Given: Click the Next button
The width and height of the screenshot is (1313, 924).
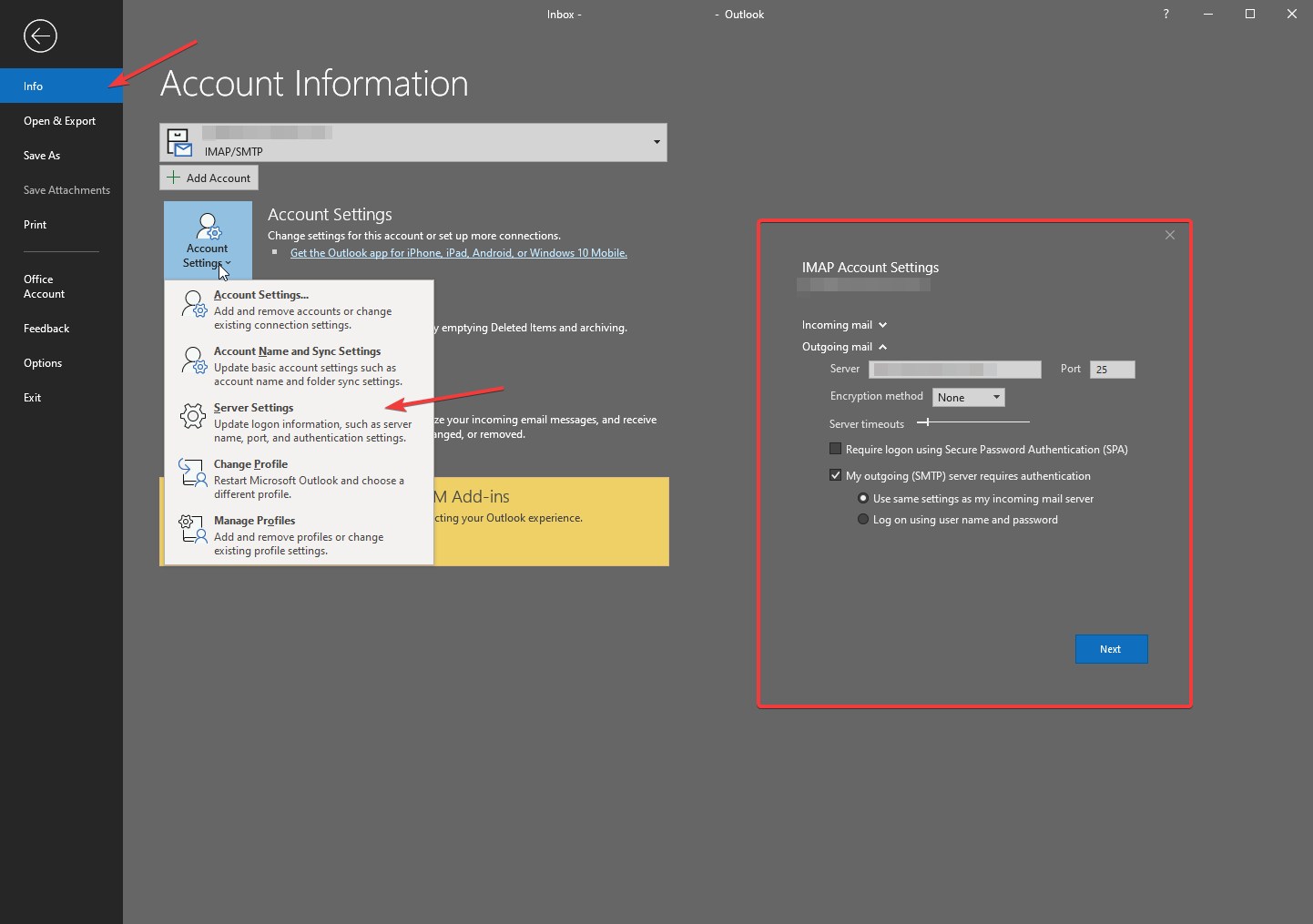Looking at the screenshot, I should [x=1111, y=649].
